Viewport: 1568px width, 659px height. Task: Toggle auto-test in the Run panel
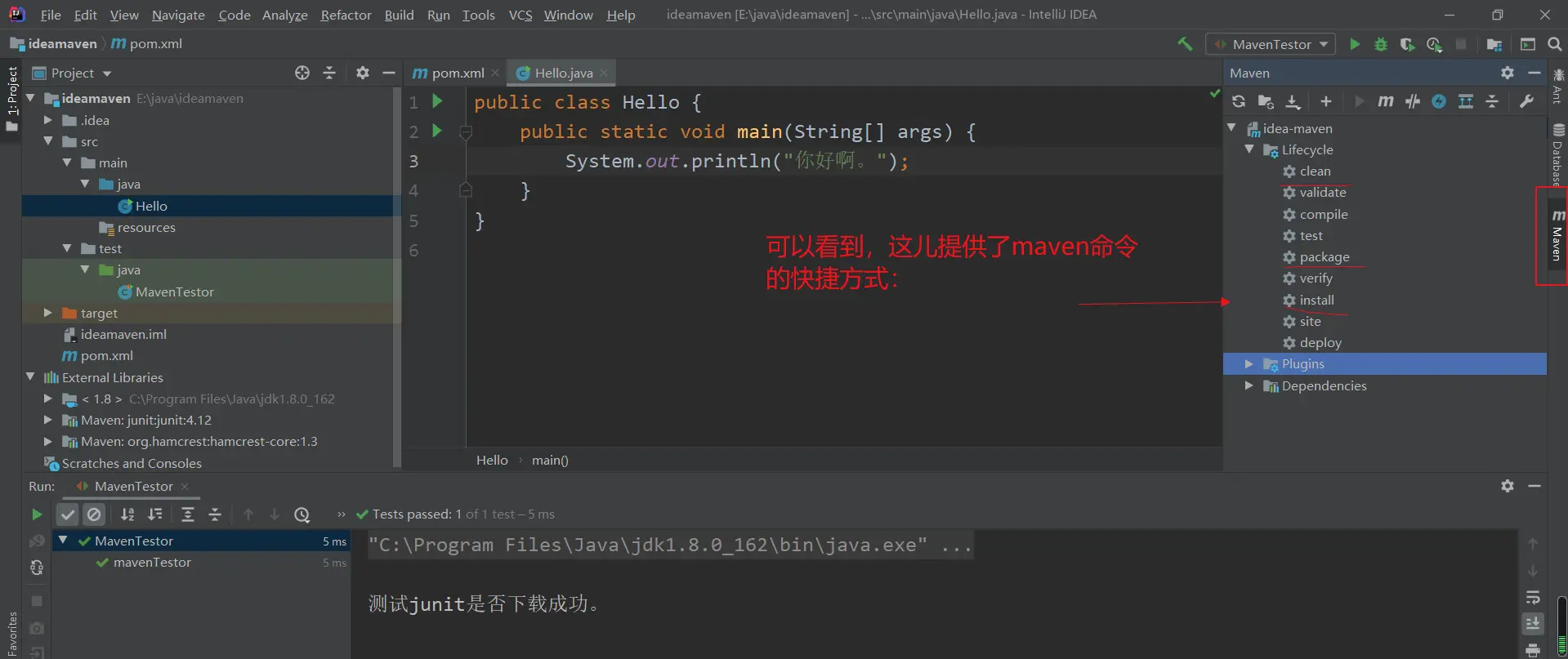click(37, 568)
